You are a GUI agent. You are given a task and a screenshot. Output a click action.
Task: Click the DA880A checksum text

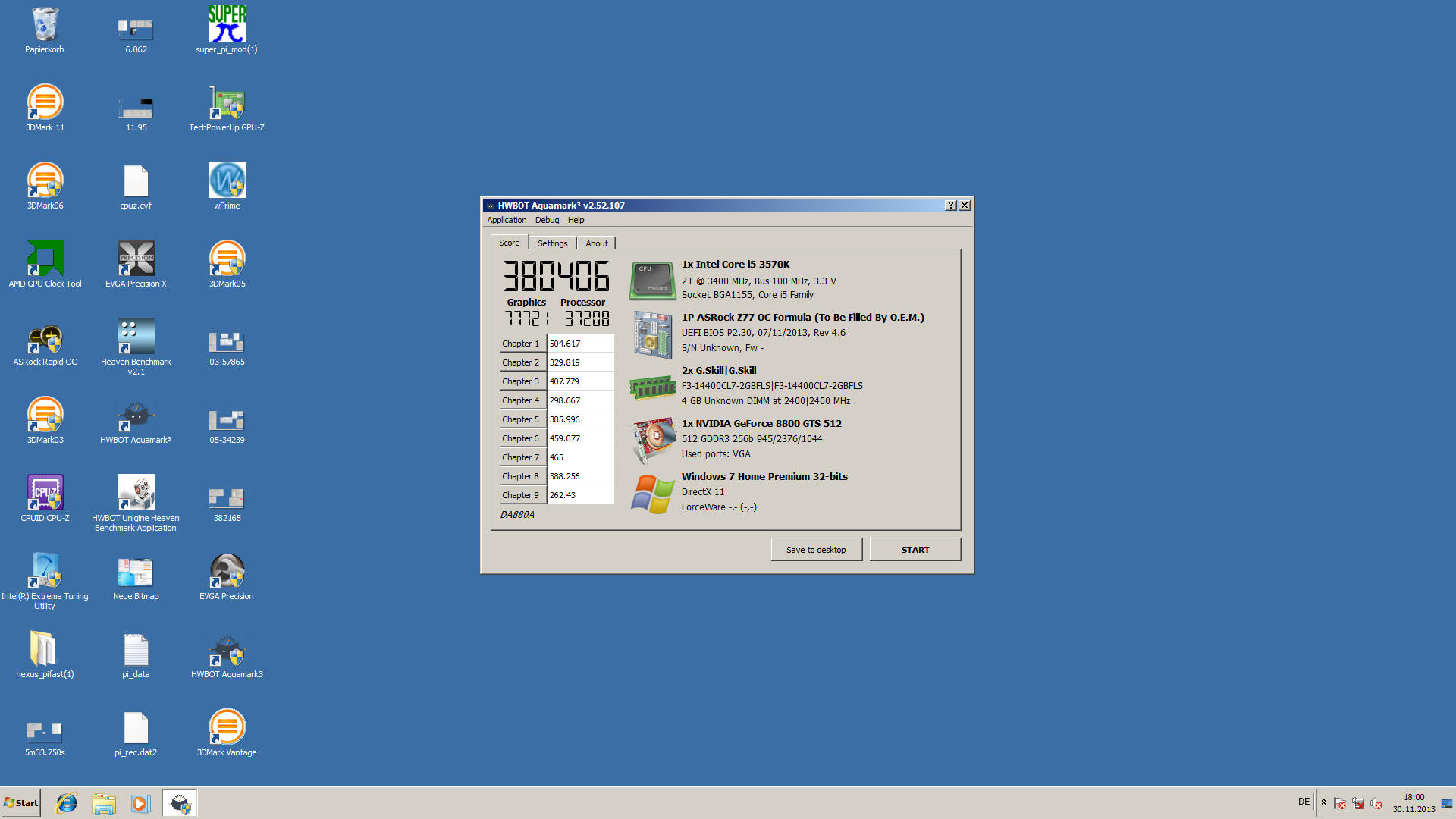pos(517,515)
